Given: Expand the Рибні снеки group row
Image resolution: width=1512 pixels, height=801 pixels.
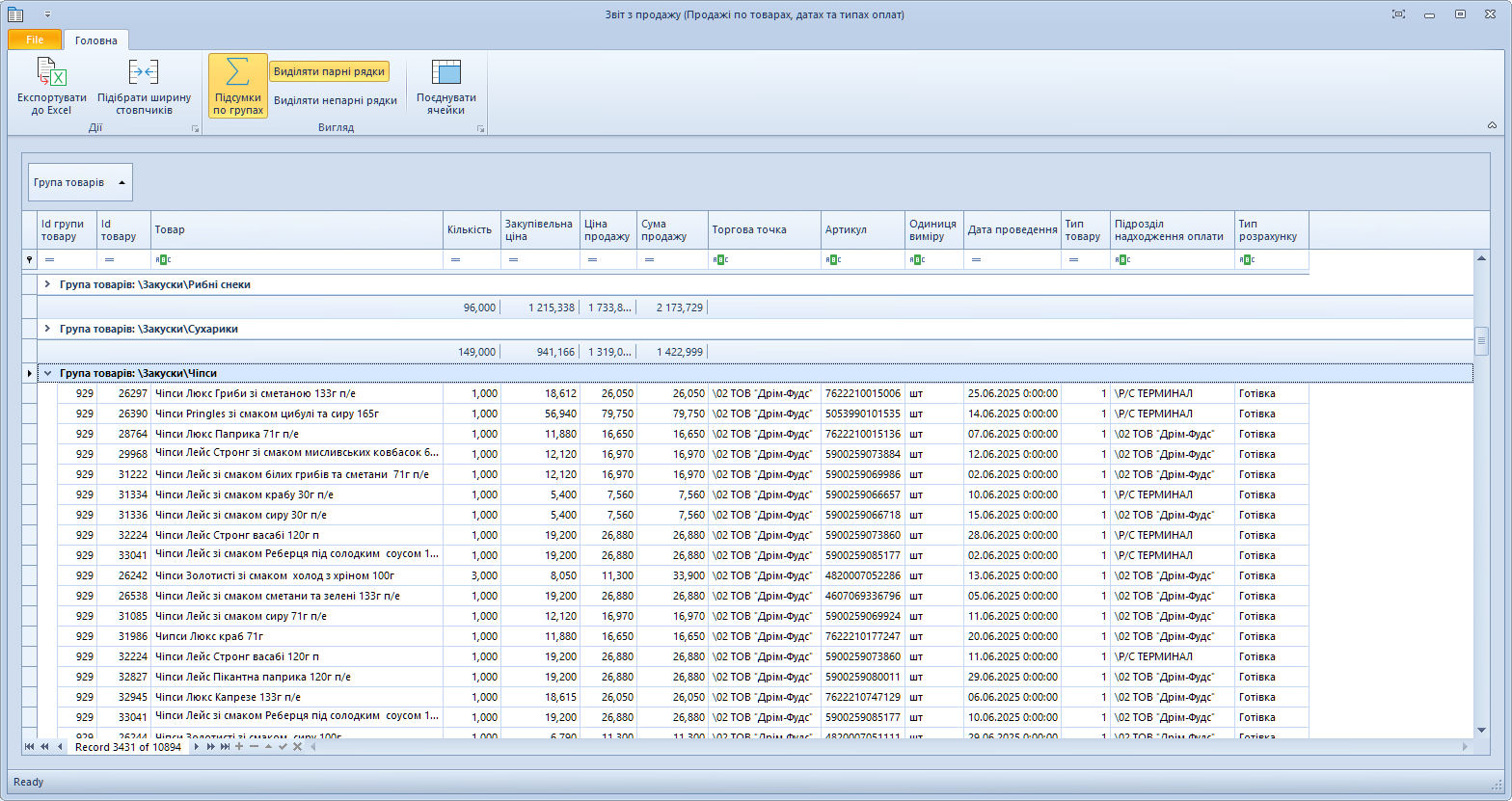Looking at the screenshot, I should (47, 284).
